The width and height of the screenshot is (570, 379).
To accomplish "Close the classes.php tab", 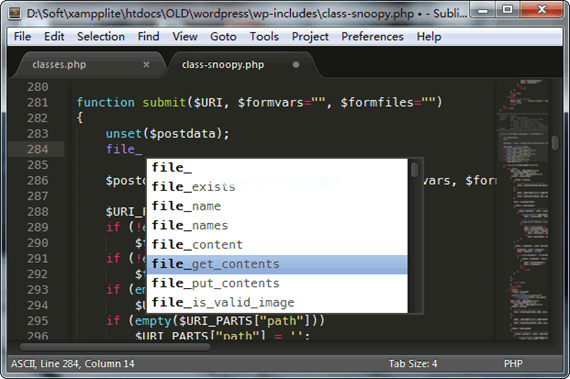I will [146, 65].
